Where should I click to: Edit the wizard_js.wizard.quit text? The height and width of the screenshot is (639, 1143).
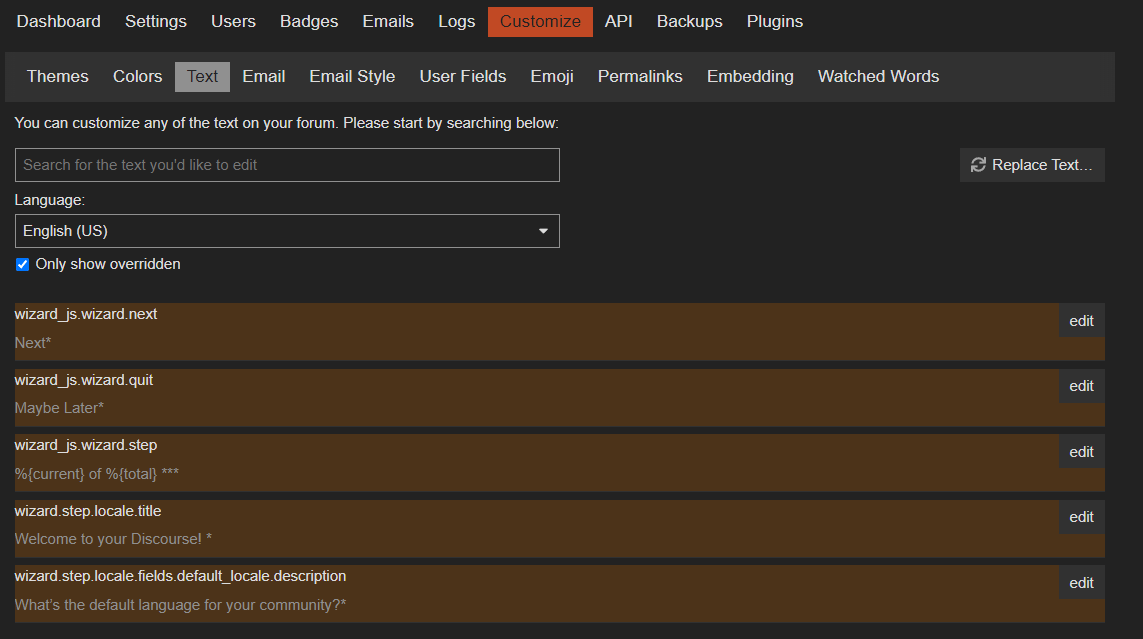pyautogui.click(x=1081, y=386)
